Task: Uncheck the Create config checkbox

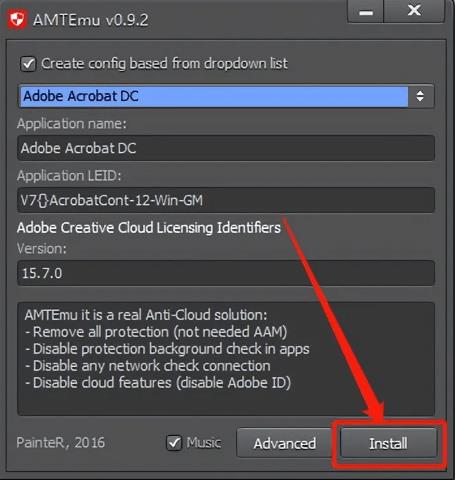Action: tap(28, 64)
